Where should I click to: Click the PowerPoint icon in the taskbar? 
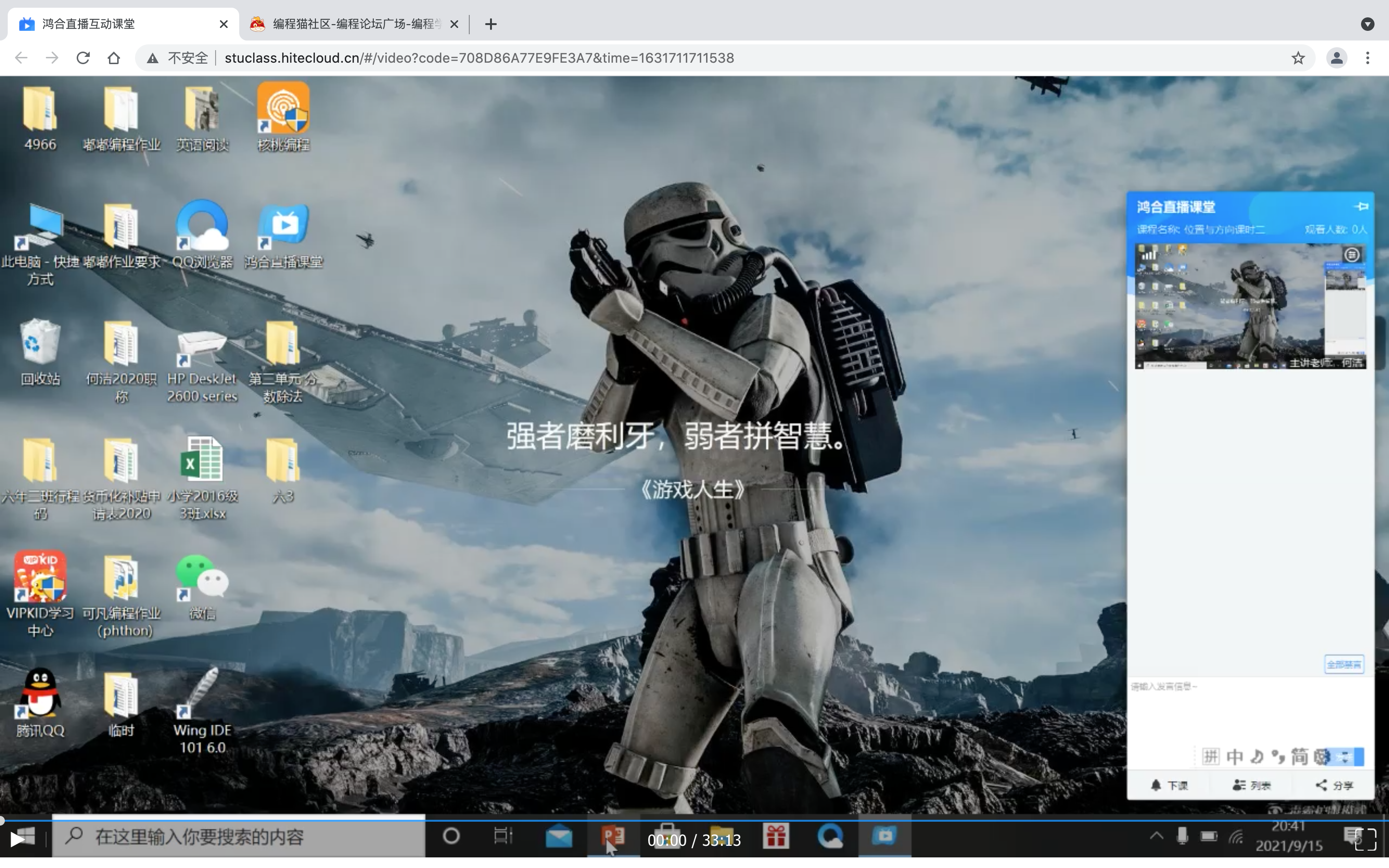click(x=613, y=837)
